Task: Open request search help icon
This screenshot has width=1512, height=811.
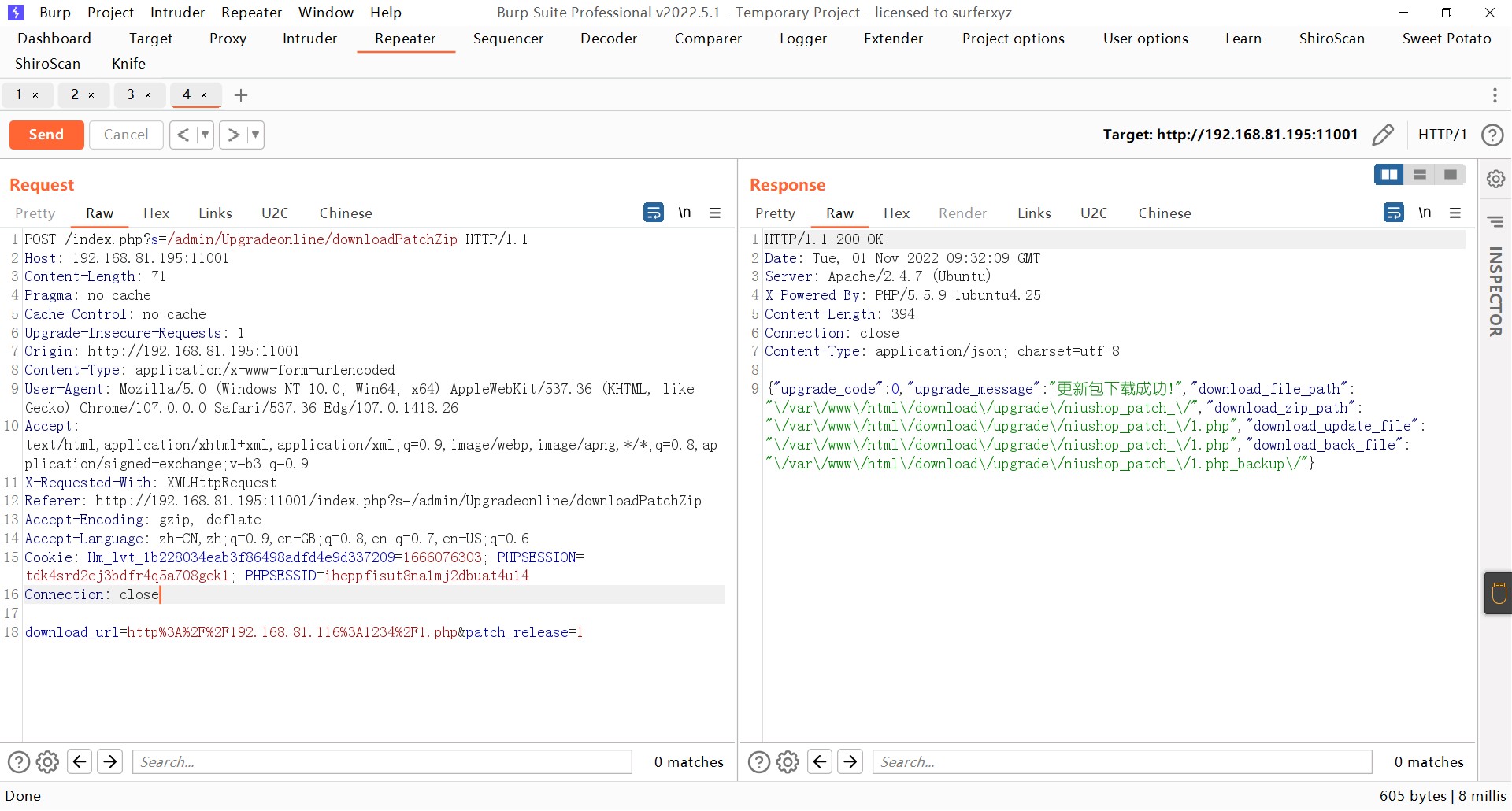Action: click(x=19, y=762)
